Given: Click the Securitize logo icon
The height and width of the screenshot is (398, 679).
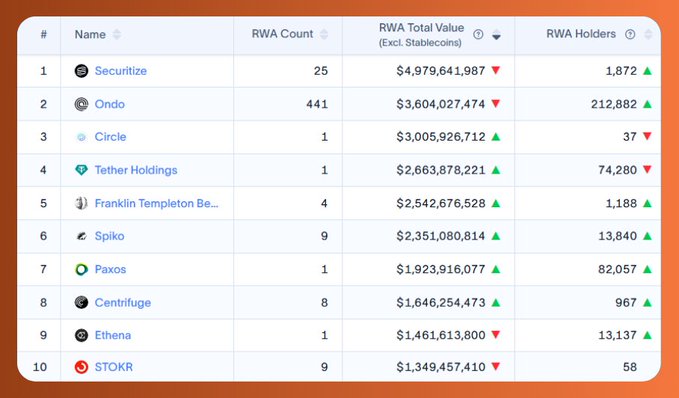Looking at the screenshot, I should pyautogui.click(x=81, y=71).
